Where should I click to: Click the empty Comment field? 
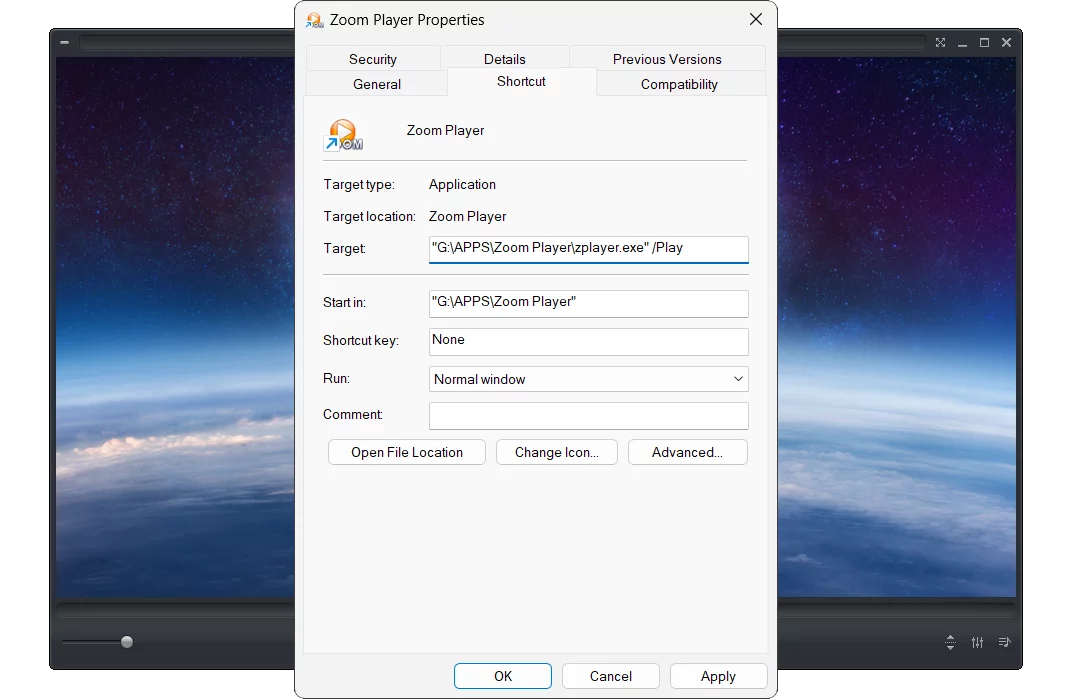click(589, 416)
